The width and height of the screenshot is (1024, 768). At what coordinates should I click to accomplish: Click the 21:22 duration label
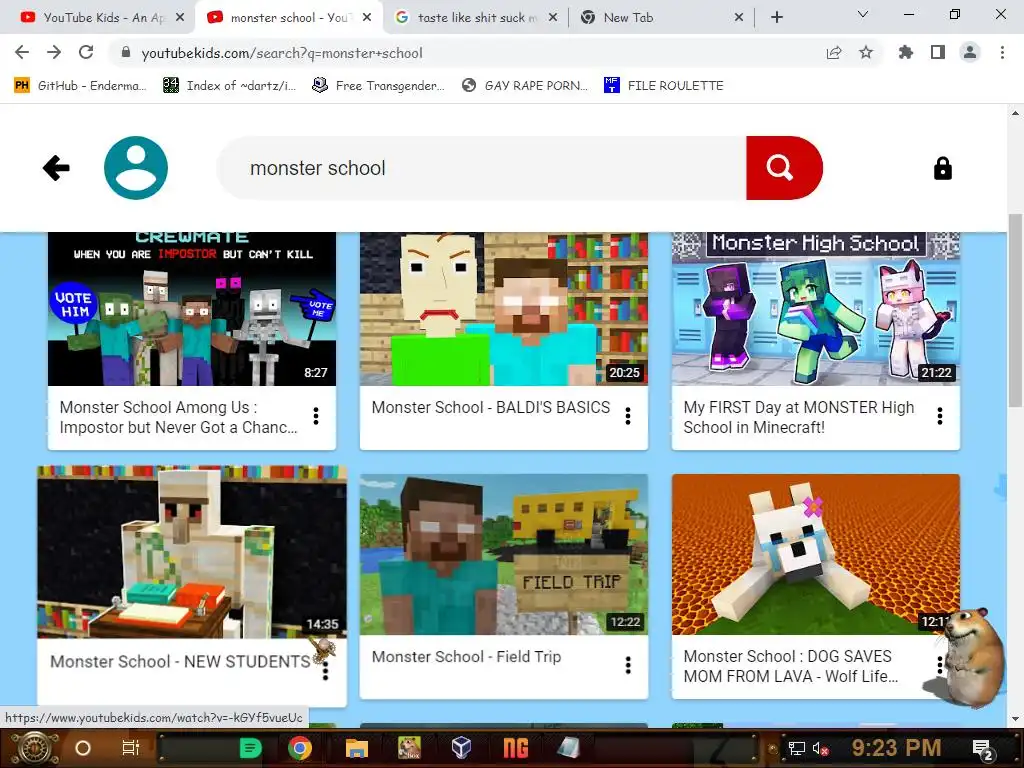(936, 372)
